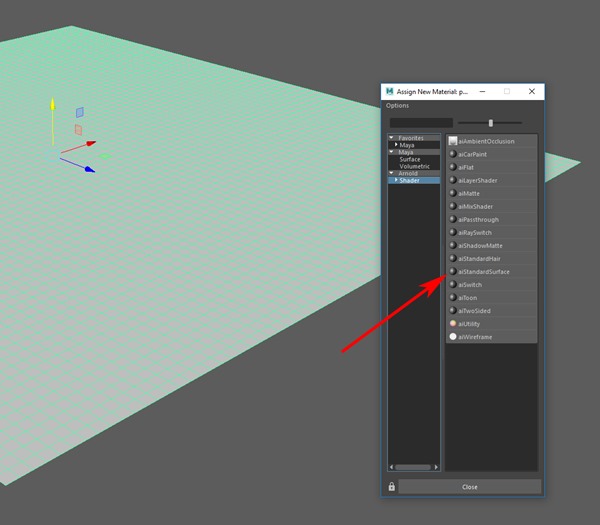Click the red plane handle of manipulator
Image resolution: width=600 pixels, height=525 pixels.
(x=78, y=130)
